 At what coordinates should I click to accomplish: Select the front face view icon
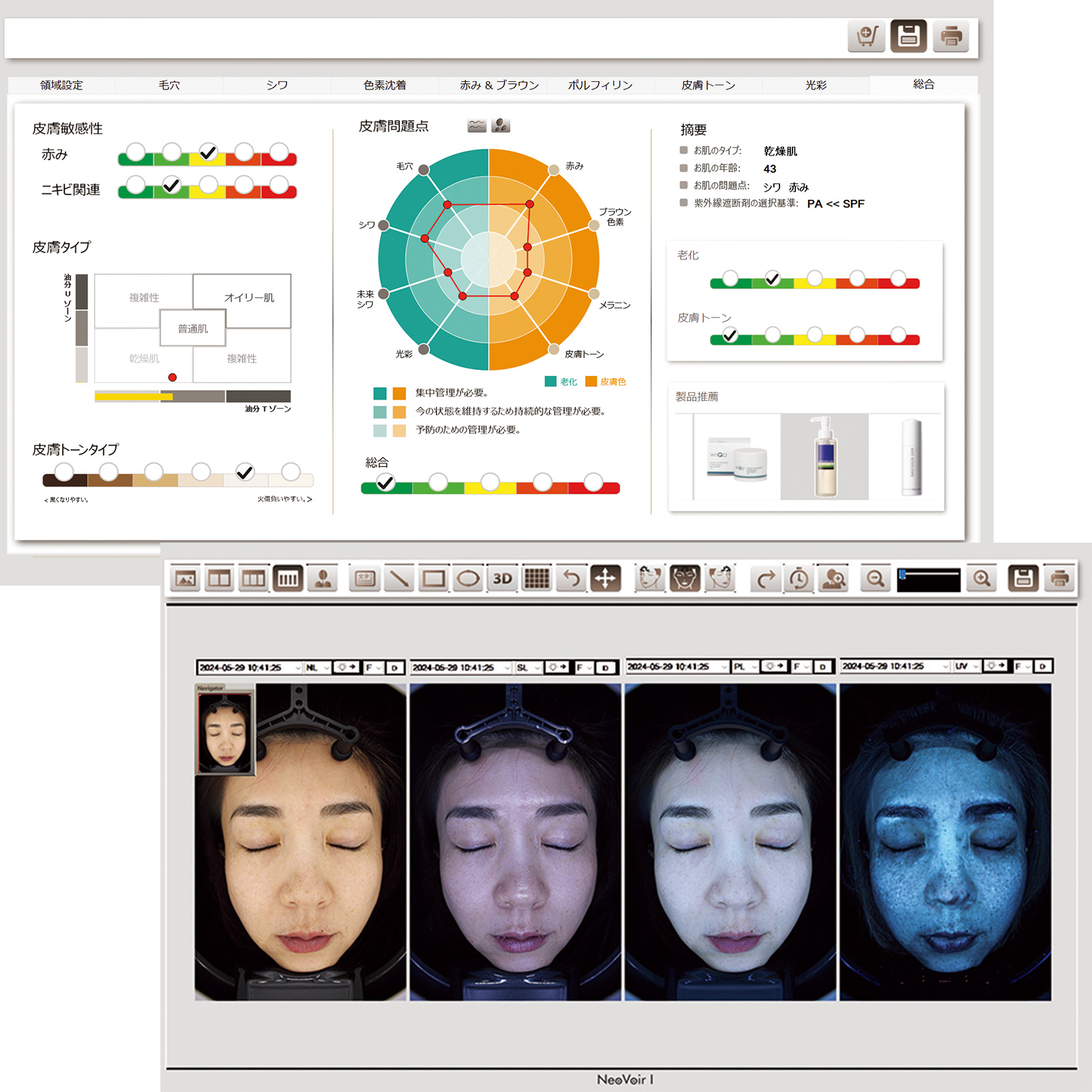(684, 579)
